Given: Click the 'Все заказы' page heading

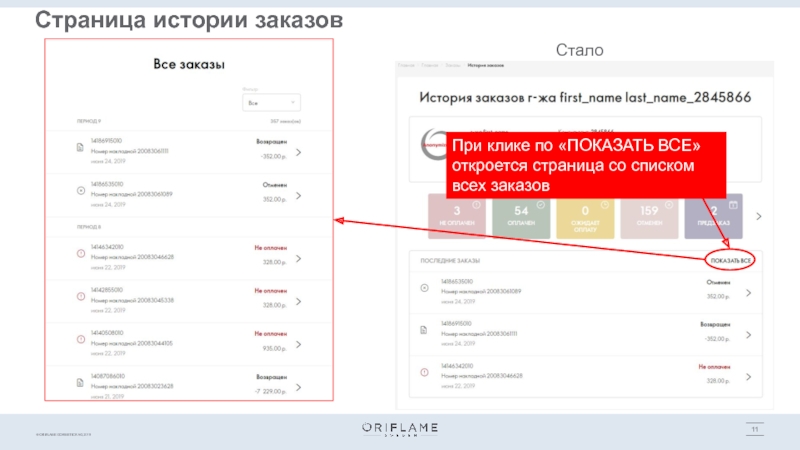Looking at the screenshot, I should tap(189, 64).
